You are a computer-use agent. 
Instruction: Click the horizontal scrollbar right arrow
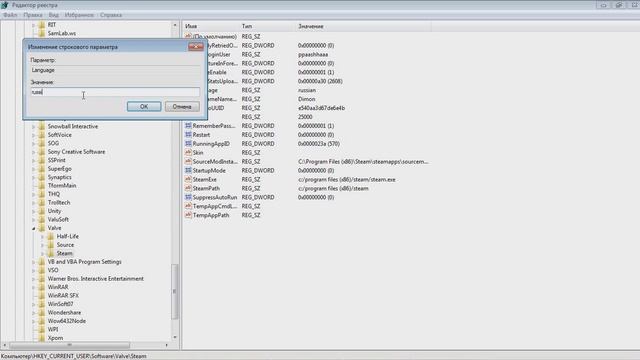[167, 345]
